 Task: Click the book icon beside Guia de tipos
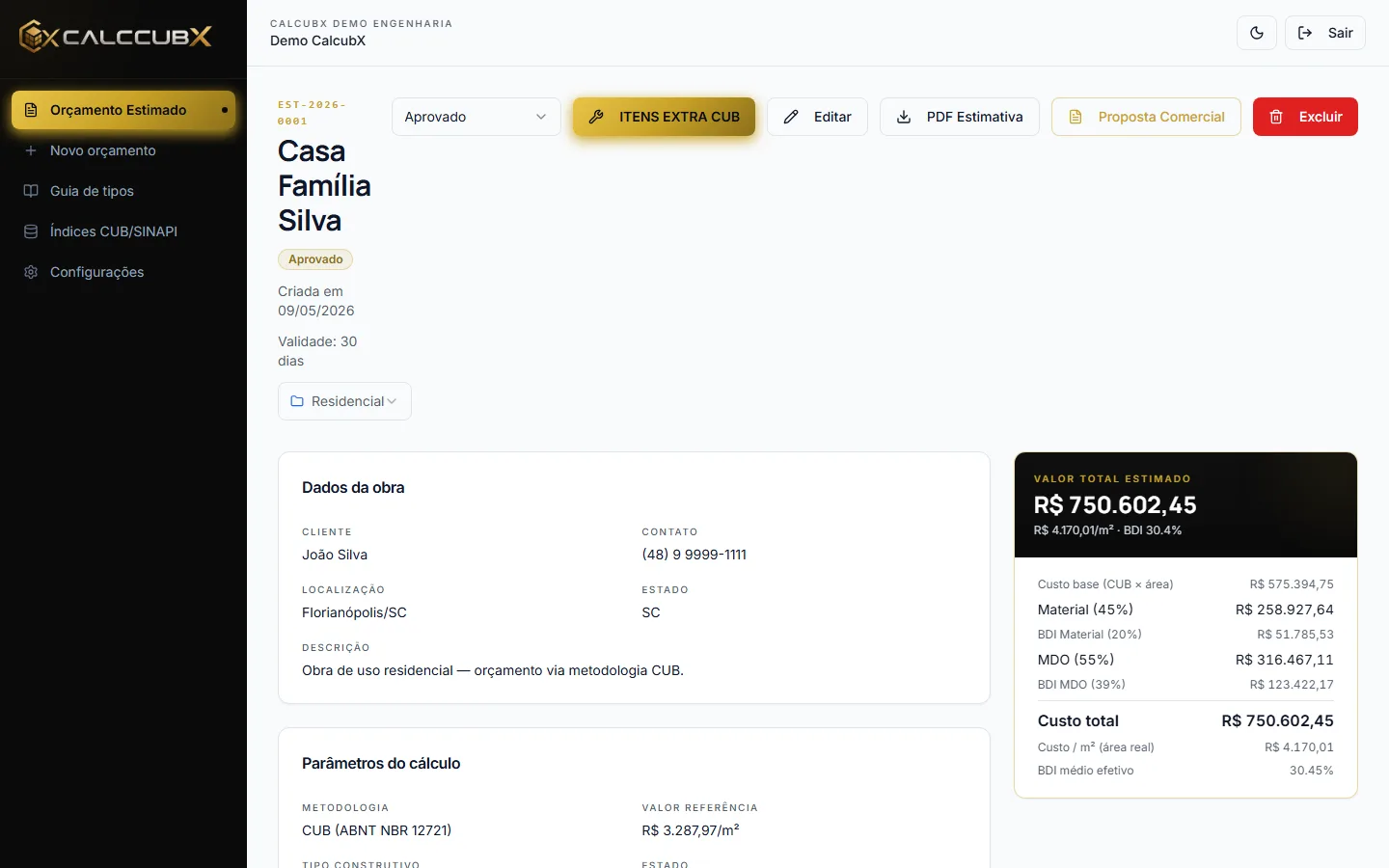(31, 191)
